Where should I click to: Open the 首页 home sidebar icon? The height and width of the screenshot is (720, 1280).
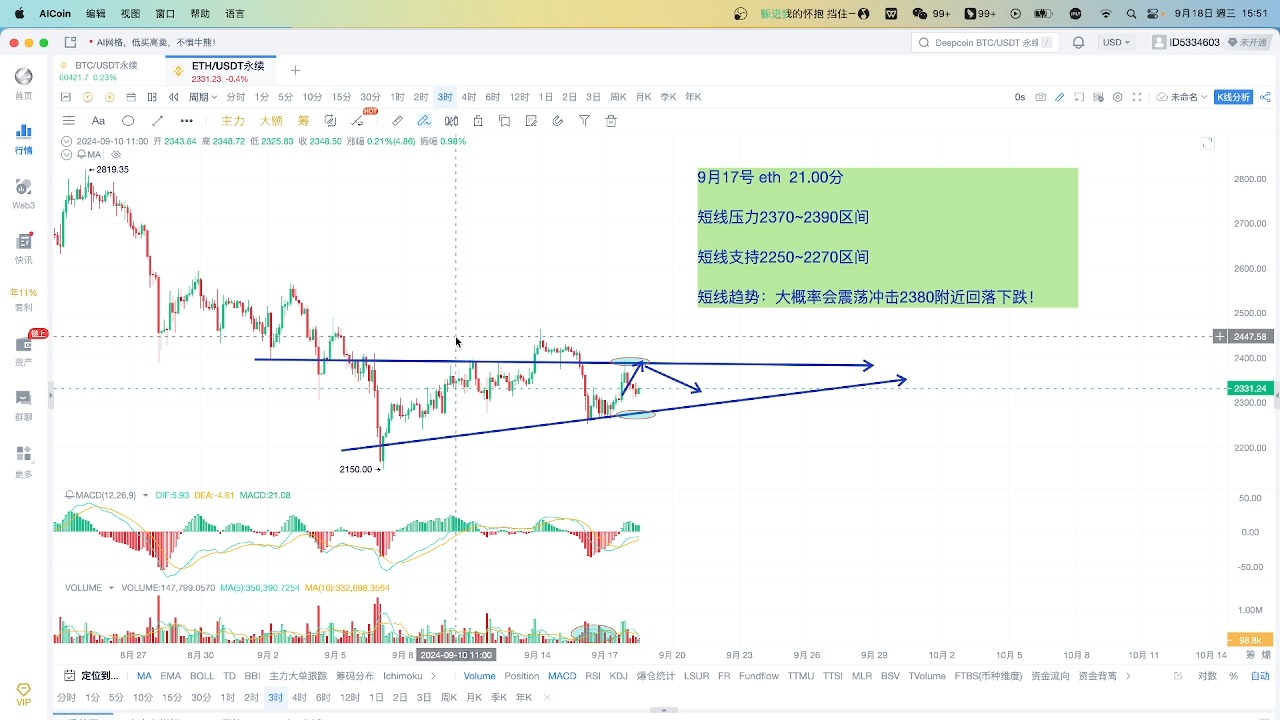23,83
